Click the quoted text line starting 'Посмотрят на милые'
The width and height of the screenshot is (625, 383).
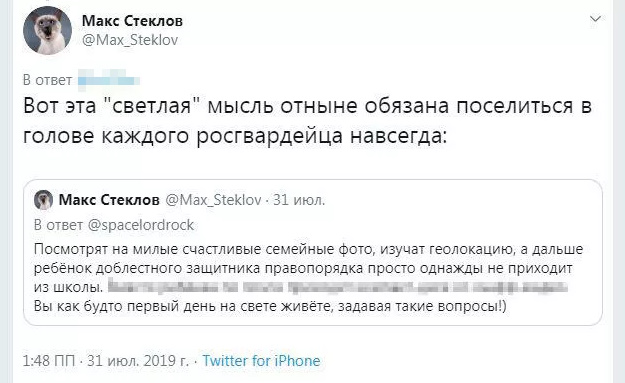(309, 249)
